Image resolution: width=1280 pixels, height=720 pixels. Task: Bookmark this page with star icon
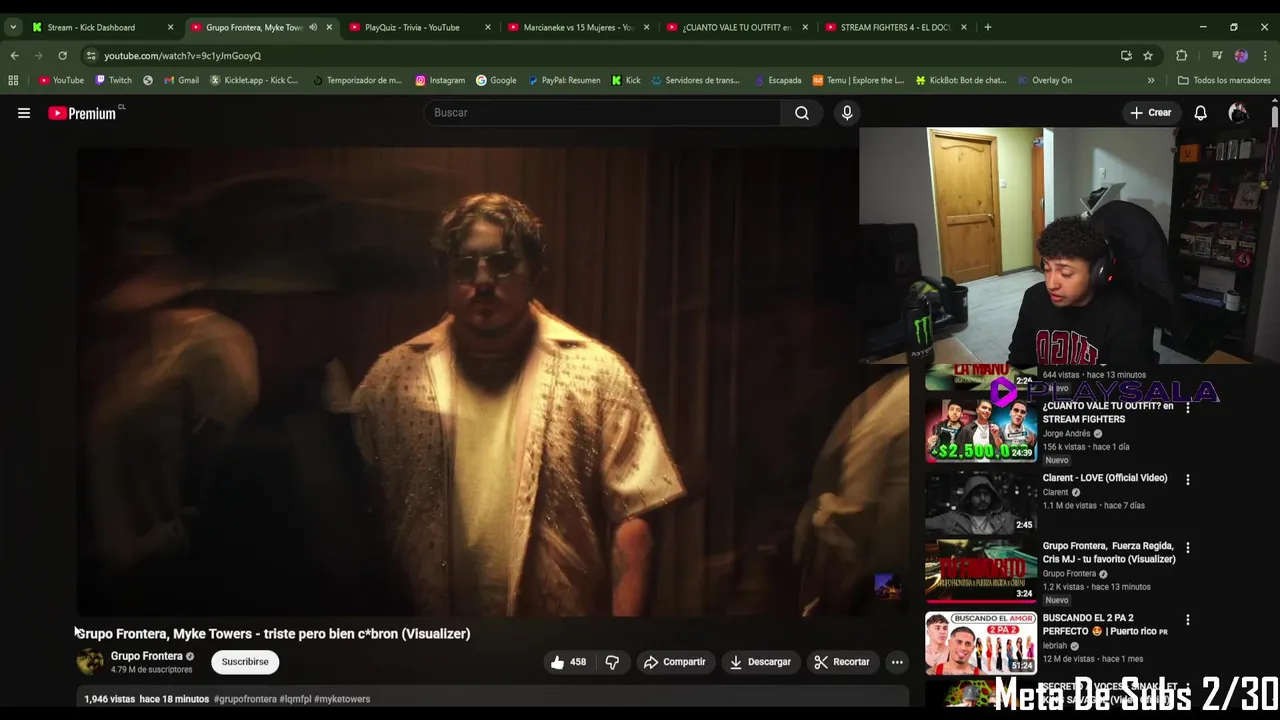pyautogui.click(x=1148, y=56)
